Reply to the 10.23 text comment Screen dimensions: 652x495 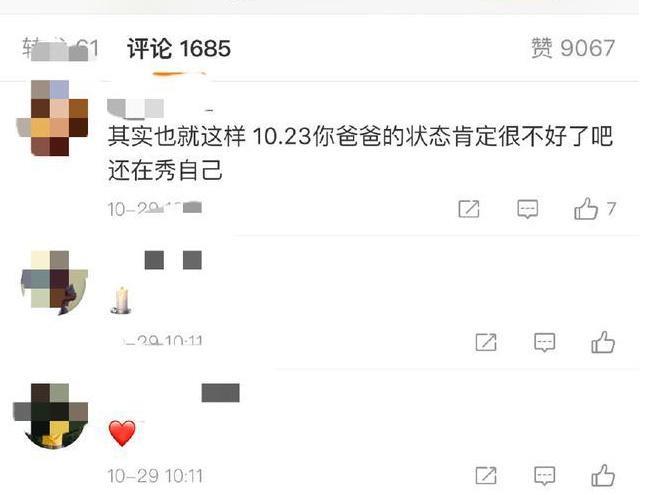[x=527, y=209]
